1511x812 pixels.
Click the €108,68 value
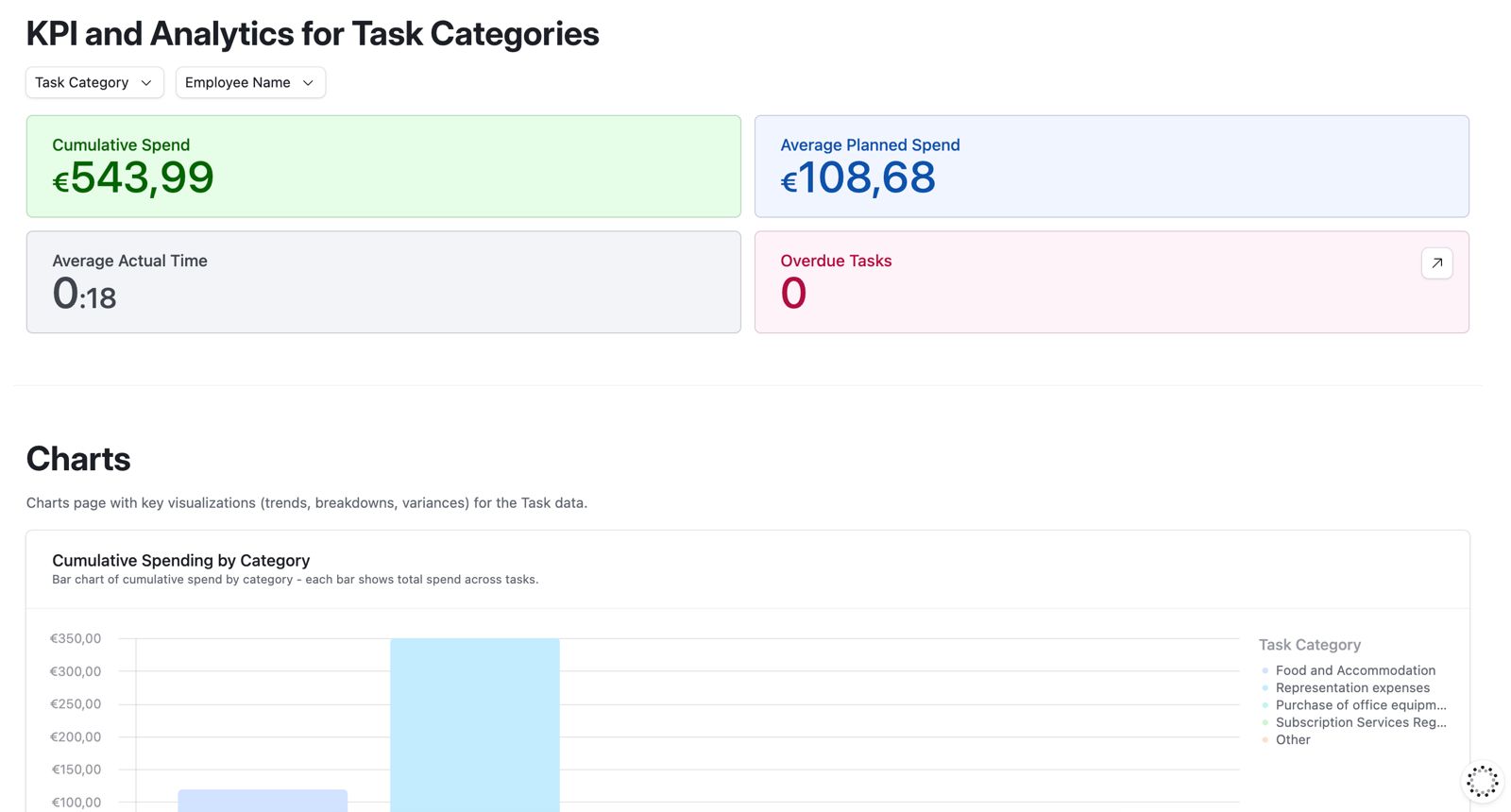(857, 178)
